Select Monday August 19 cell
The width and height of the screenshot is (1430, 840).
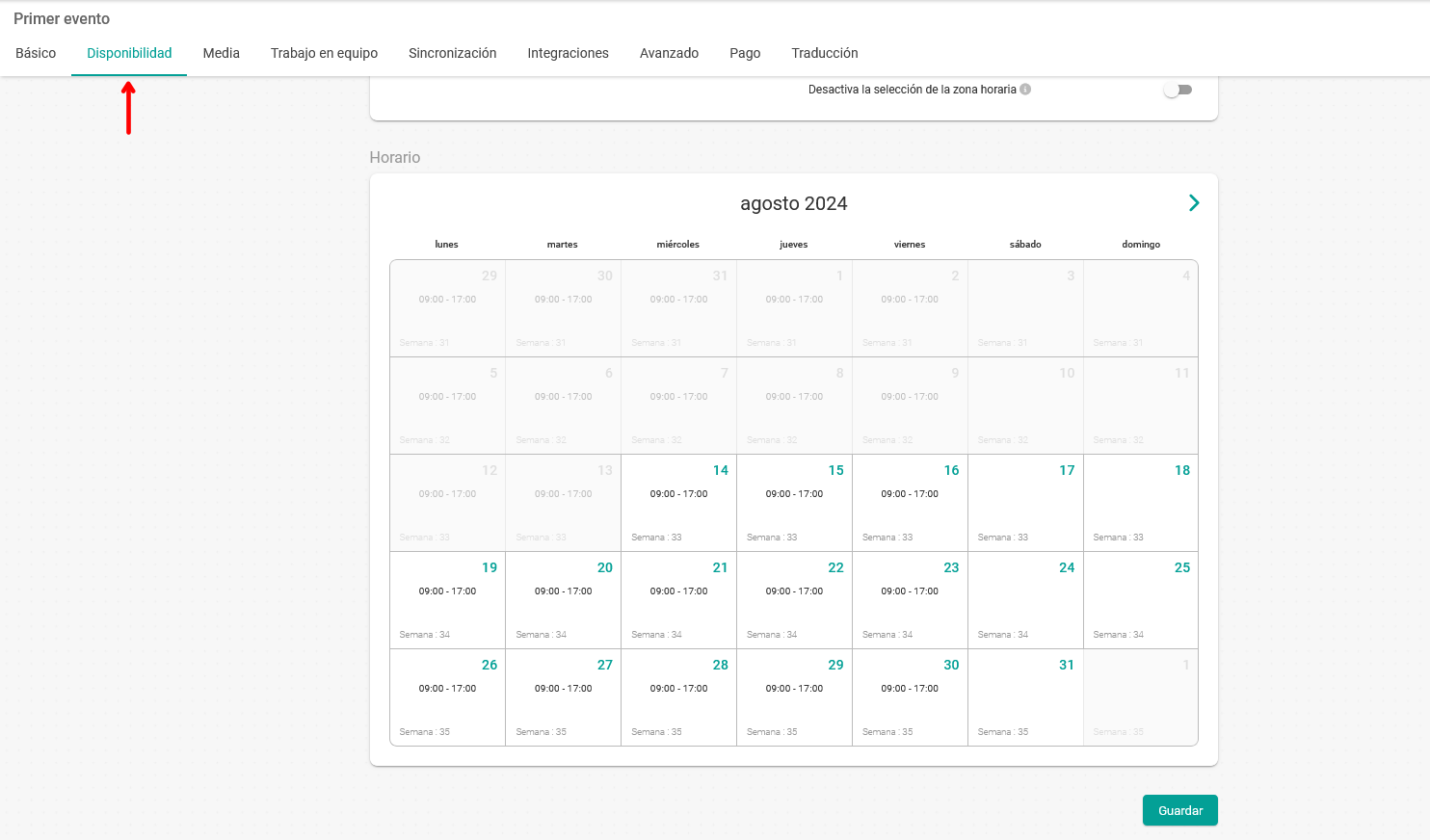[447, 600]
